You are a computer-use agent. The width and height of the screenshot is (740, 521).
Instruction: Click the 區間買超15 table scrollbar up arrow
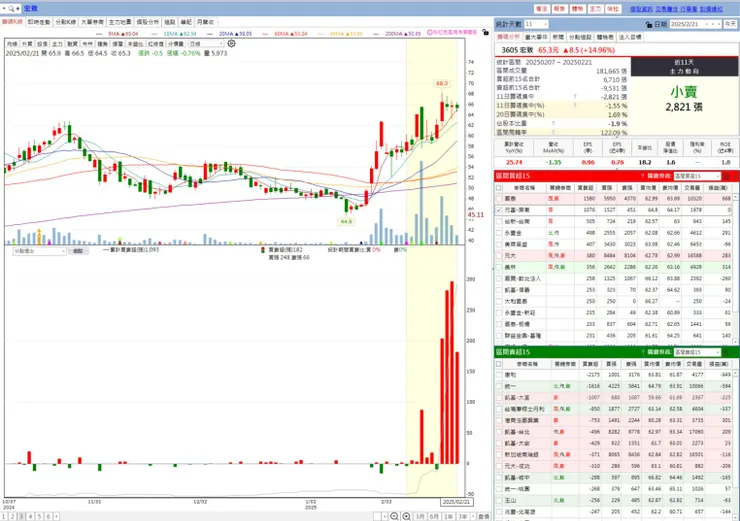point(735,197)
